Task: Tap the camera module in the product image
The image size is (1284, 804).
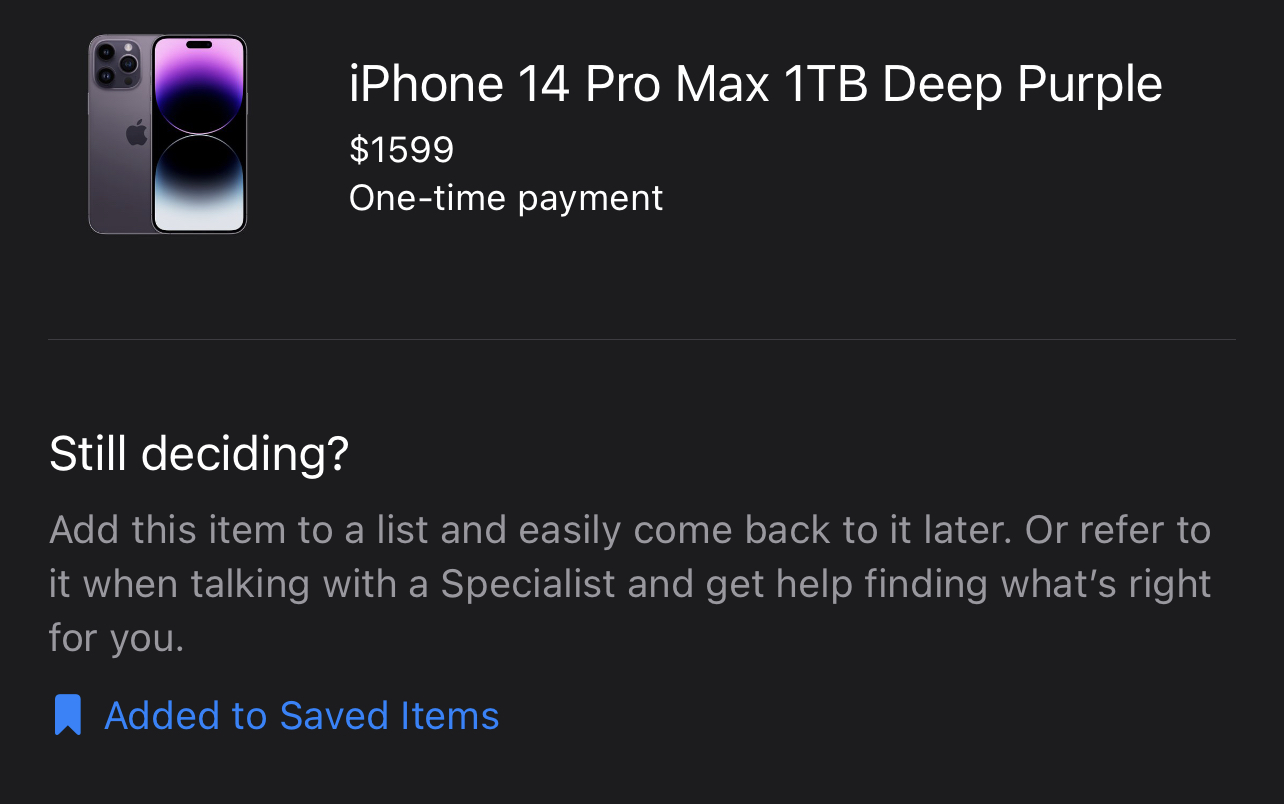Action: click(116, 62)
